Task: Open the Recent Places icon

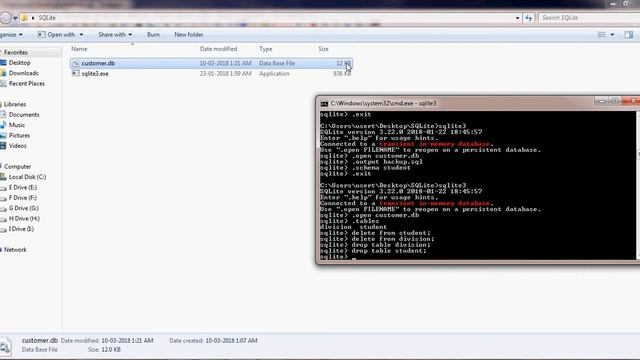Action: click(3, 84)
